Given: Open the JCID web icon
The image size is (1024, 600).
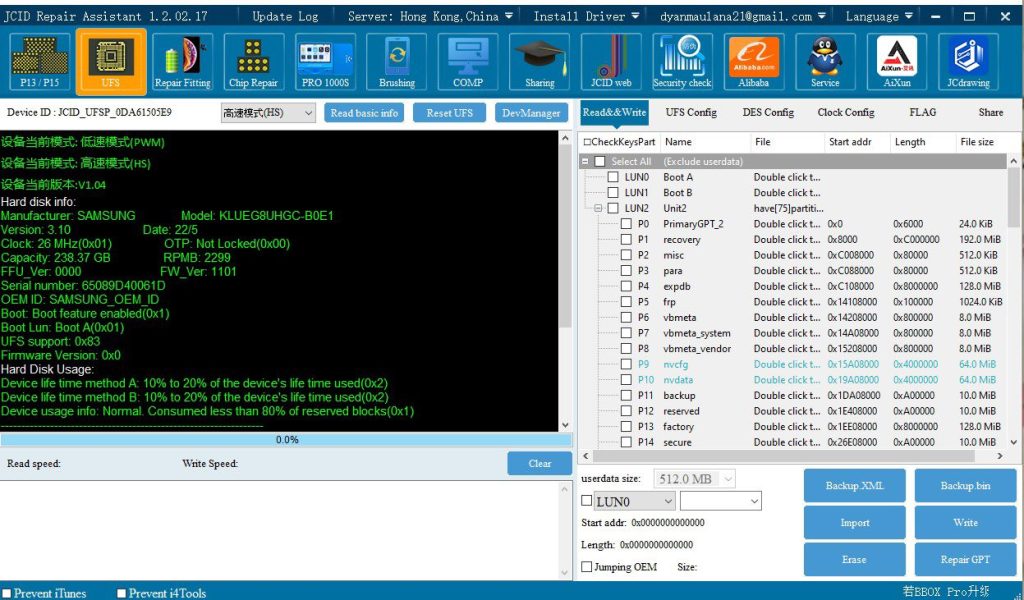Looking at the screenshot, I should [x=611, y=61].
